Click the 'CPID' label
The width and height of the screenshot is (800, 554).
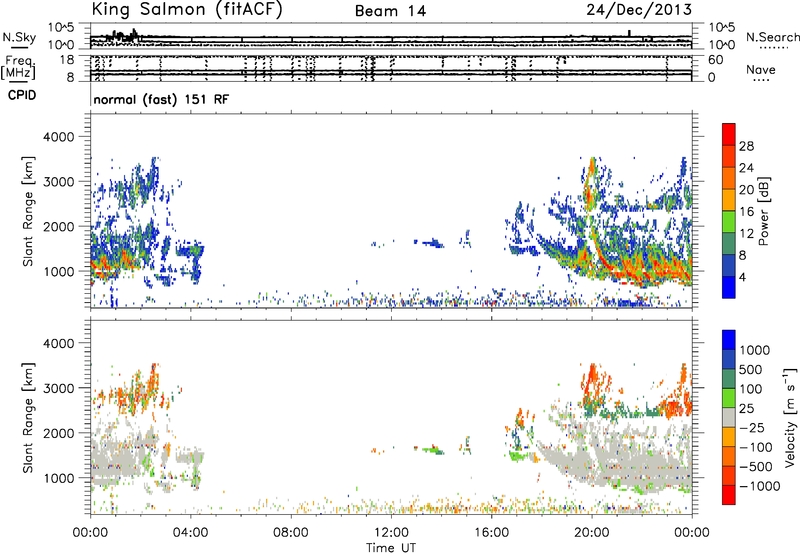click(x=22, y=95)
